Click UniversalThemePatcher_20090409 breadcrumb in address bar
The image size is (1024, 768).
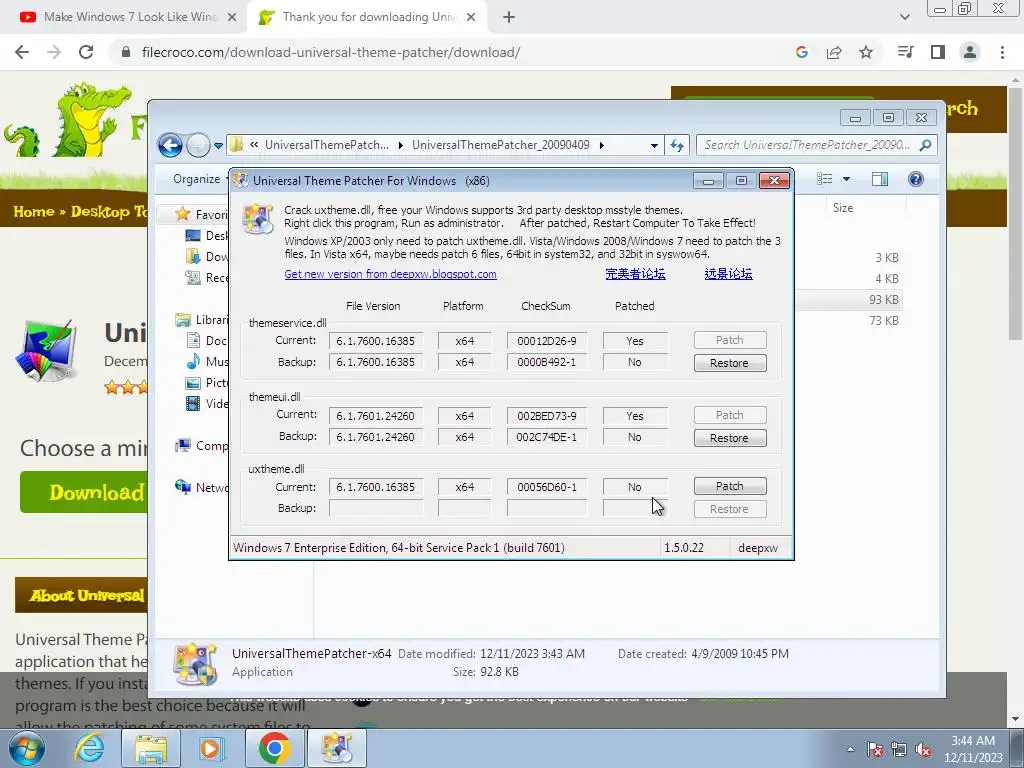tap(501, 145)
